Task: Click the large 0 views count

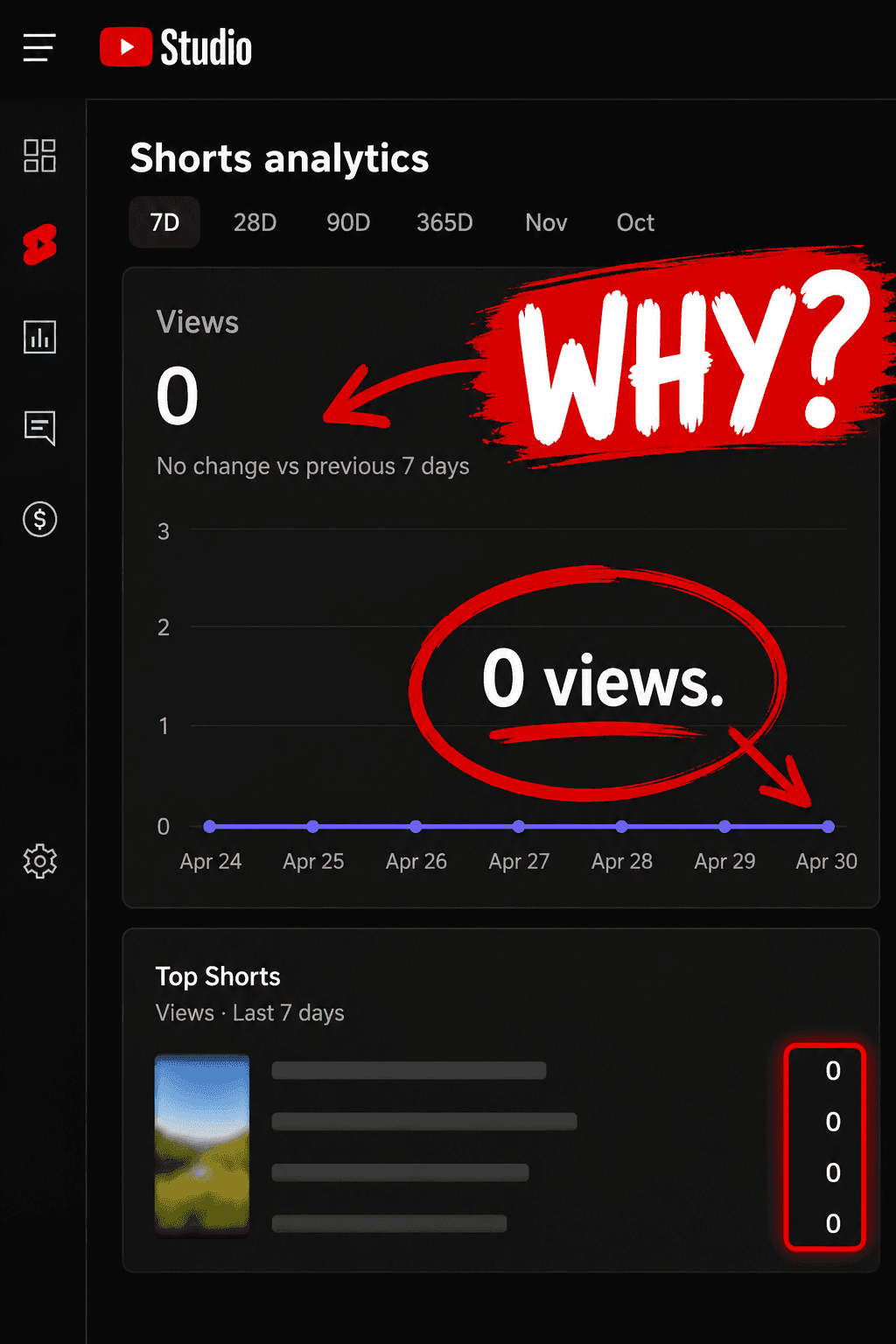Action: pos(178,396)
